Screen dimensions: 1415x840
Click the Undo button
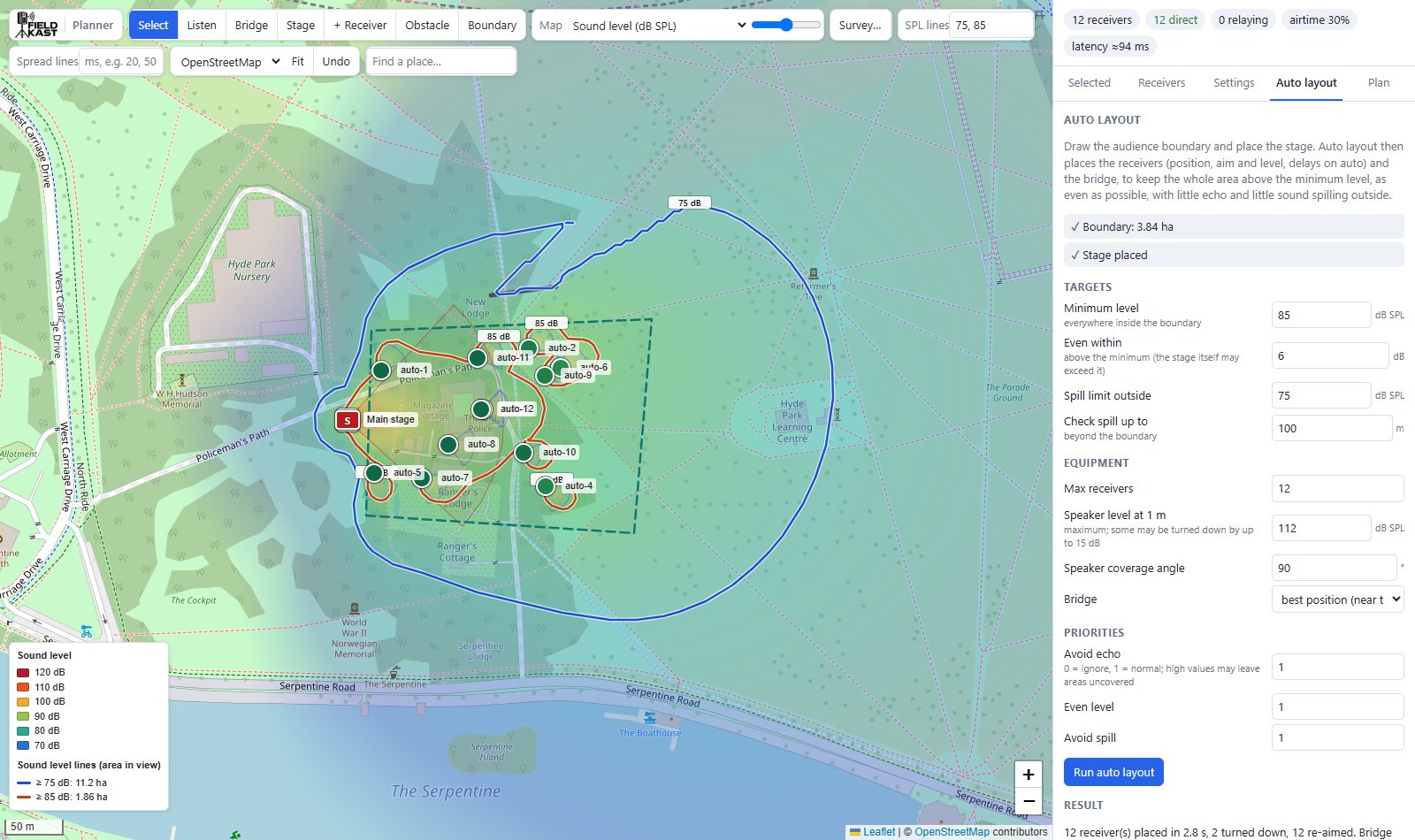point(336,62)
